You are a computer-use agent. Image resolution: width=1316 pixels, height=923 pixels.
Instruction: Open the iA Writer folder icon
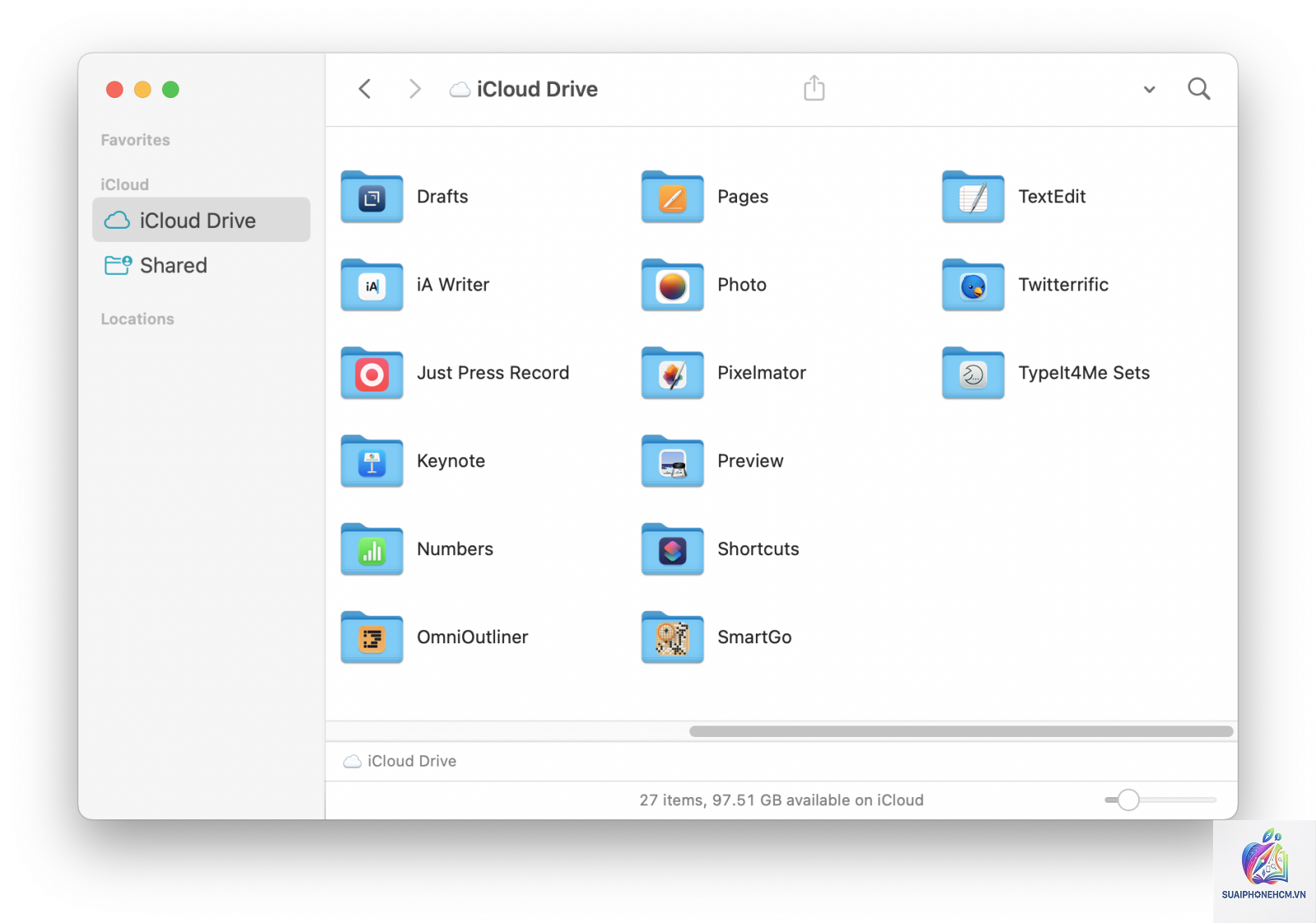point(372,285)
